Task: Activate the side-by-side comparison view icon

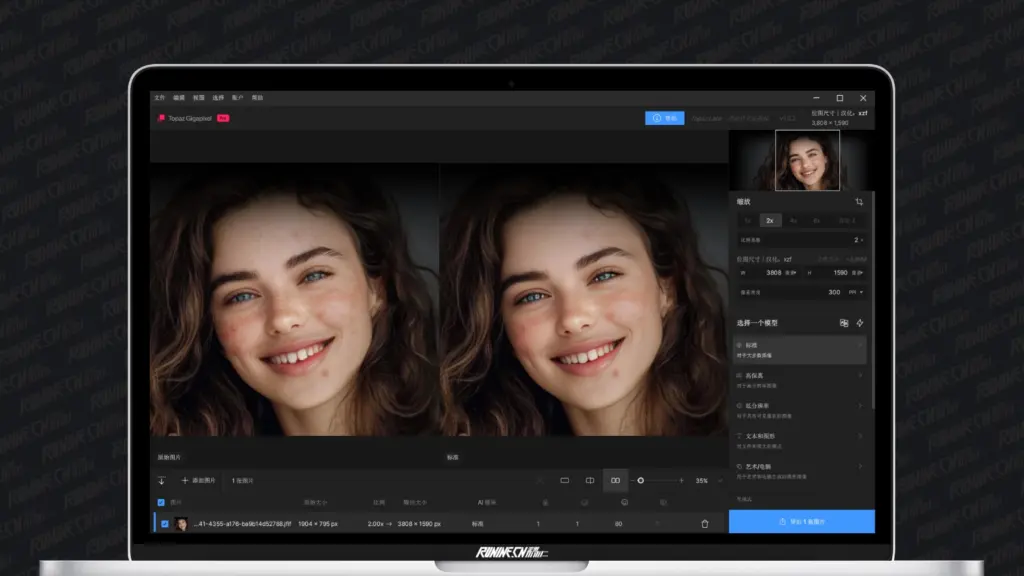Action: (615, 480)
